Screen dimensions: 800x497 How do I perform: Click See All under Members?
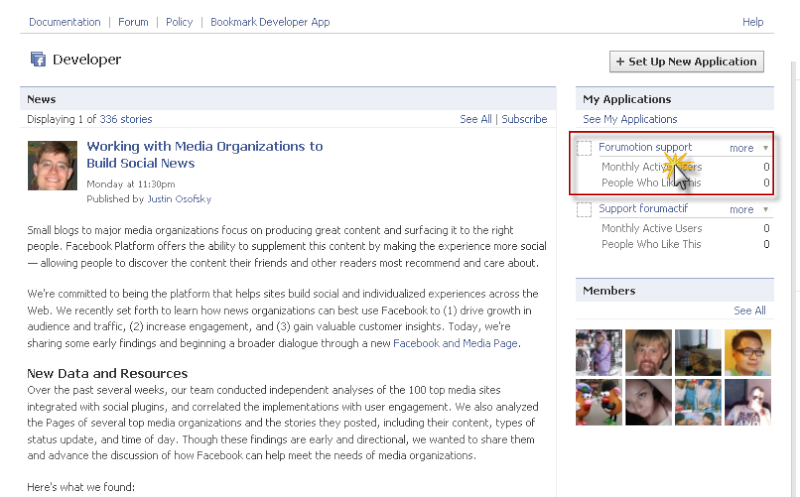749,310
